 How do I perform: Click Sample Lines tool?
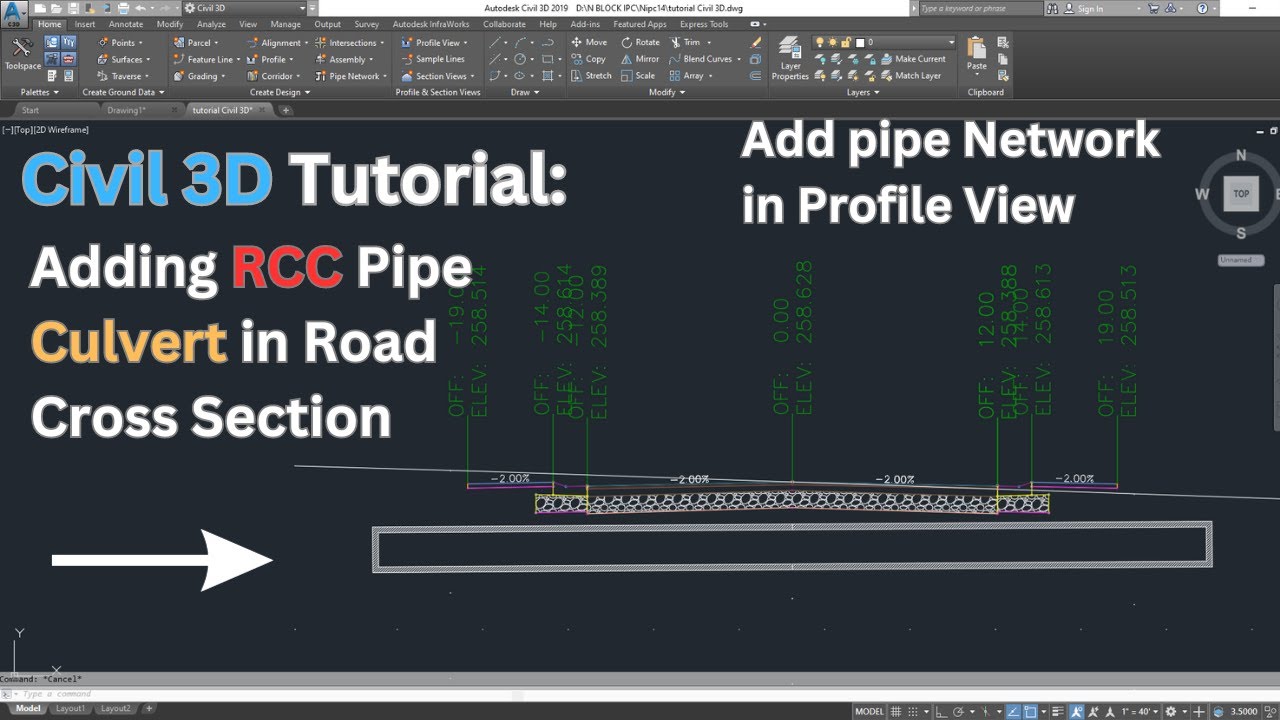click(x=432, y=59)
